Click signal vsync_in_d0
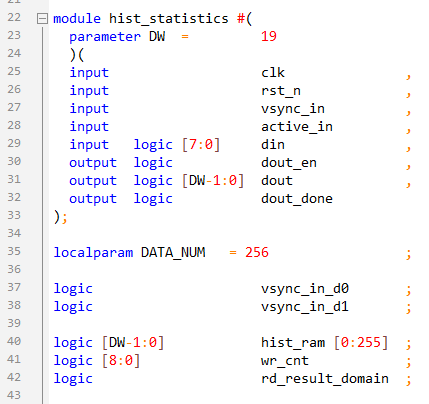This screenshot has height=404, width=429. [305, 289]
